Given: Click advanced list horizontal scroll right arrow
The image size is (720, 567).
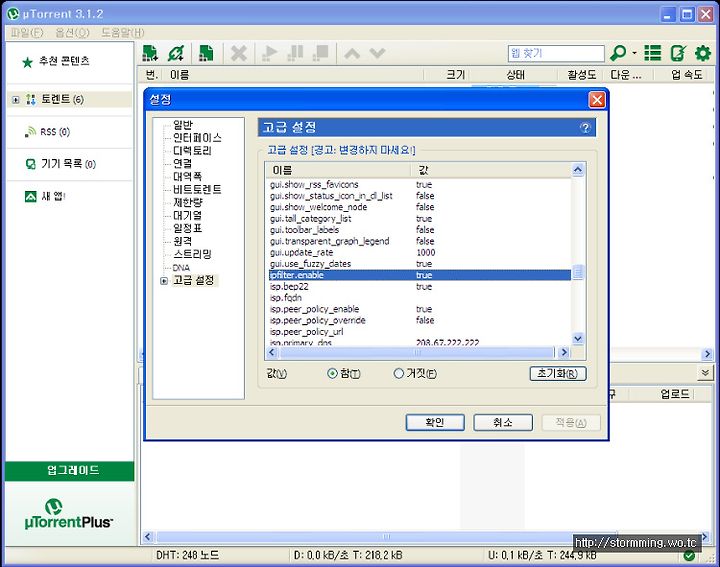Looking at the screenshot, I should tap(564, 353).
